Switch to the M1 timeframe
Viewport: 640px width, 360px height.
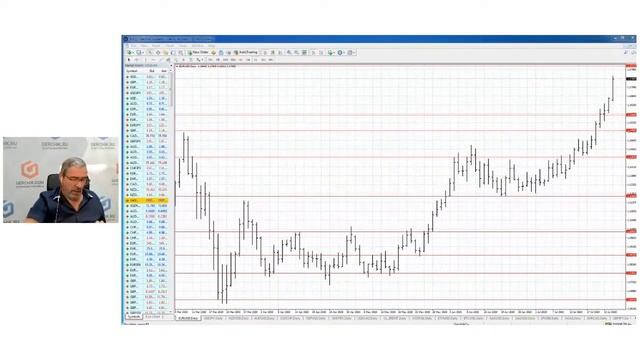click(x=210, y=60)
